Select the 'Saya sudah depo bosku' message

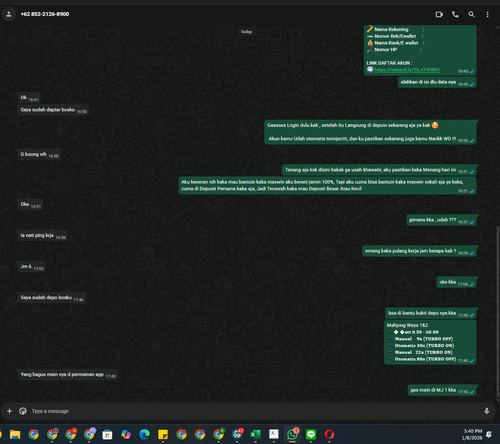(x=51, y=298)
